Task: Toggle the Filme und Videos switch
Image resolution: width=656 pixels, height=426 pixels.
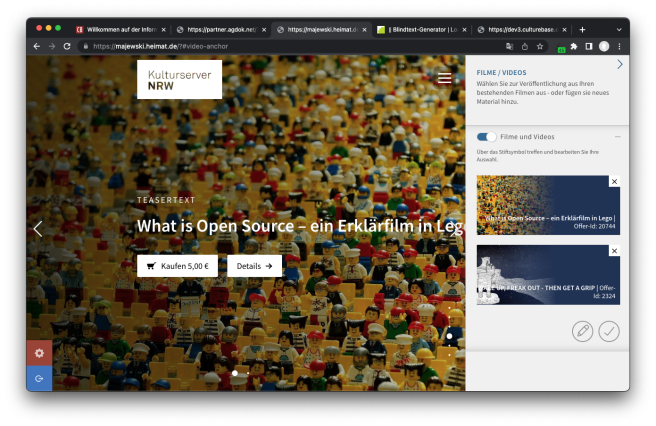Action: [x=486, y=137]
